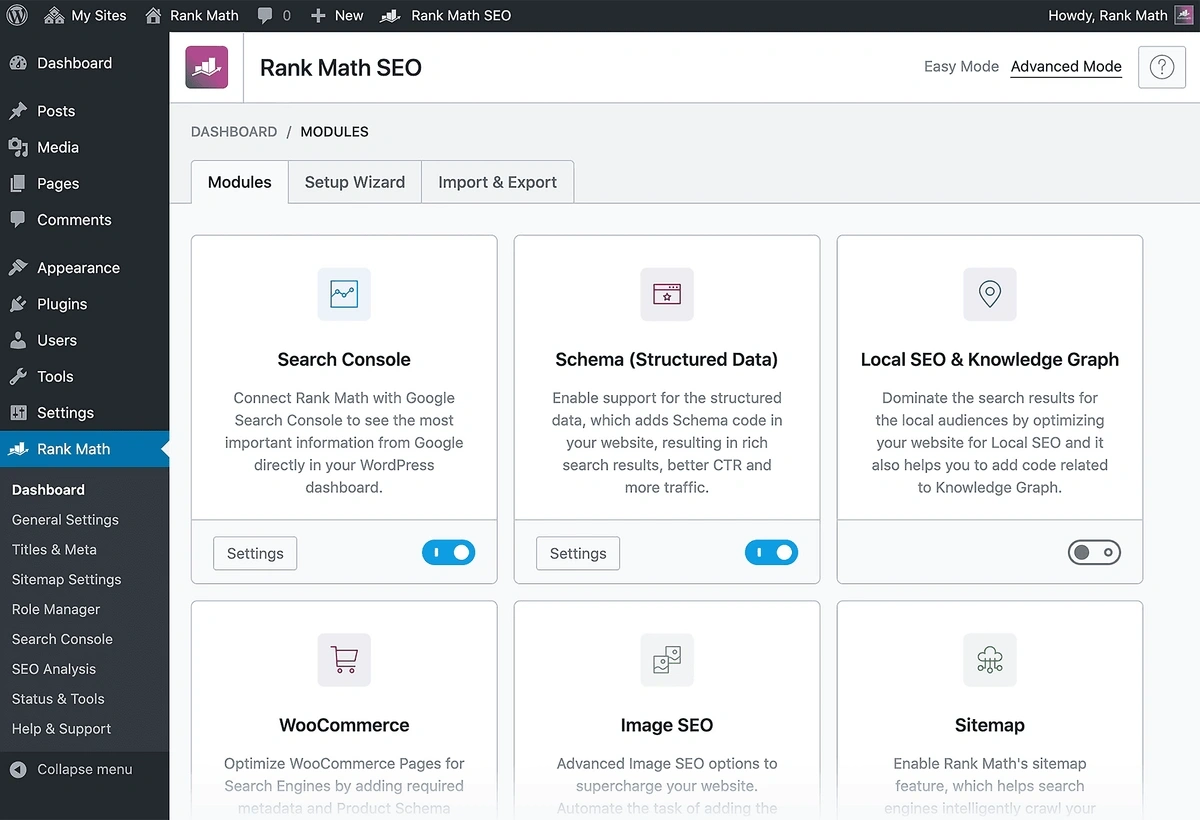The width and height of the screenshot is (1200, 820).
Task: Open Status & Tools submenu item
Action: pos(58,699)
